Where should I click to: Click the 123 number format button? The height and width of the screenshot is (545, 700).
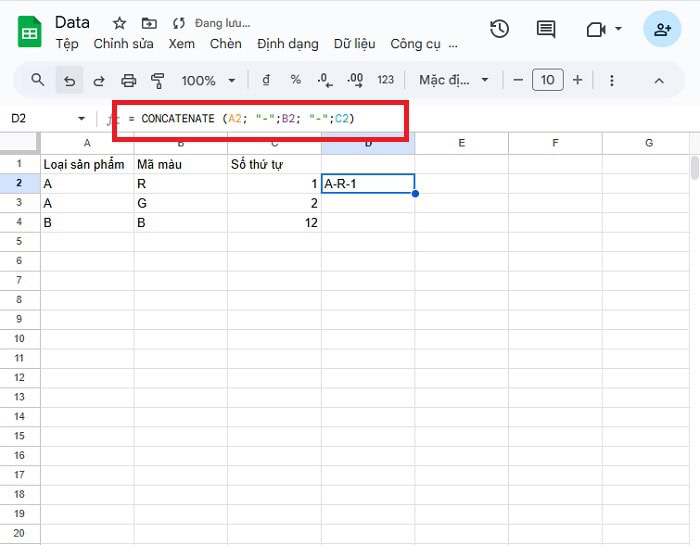coord(385,80)
